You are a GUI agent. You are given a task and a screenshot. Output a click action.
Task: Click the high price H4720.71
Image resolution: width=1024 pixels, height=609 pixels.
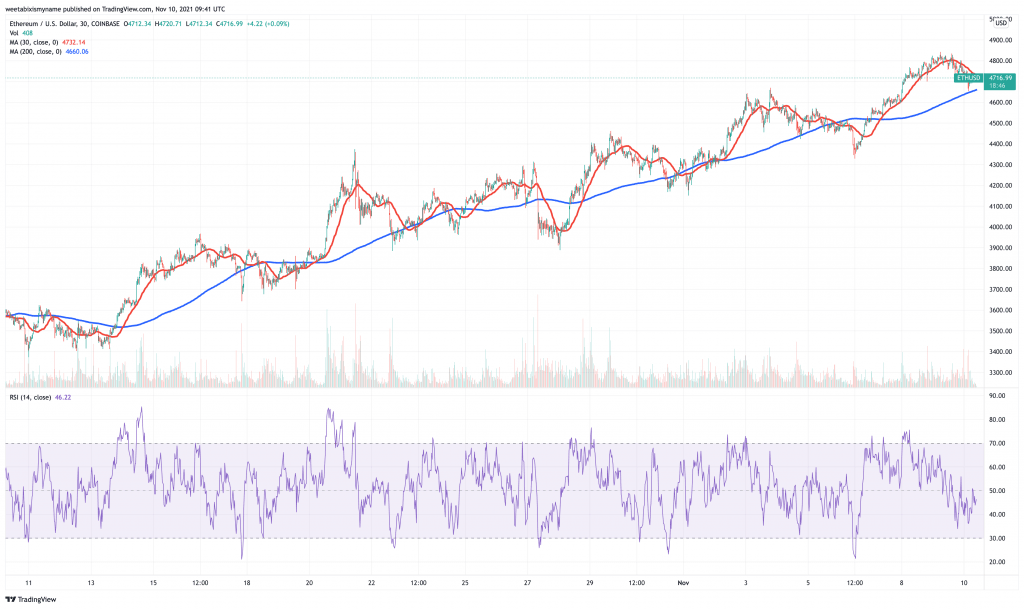pyautogui.click(x=168, y=23)
